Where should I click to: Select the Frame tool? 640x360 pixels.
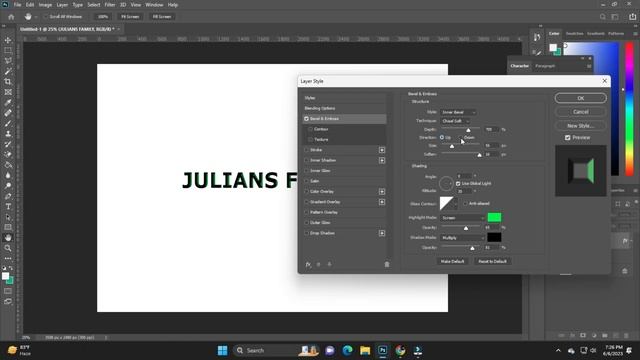pos(8,92)
